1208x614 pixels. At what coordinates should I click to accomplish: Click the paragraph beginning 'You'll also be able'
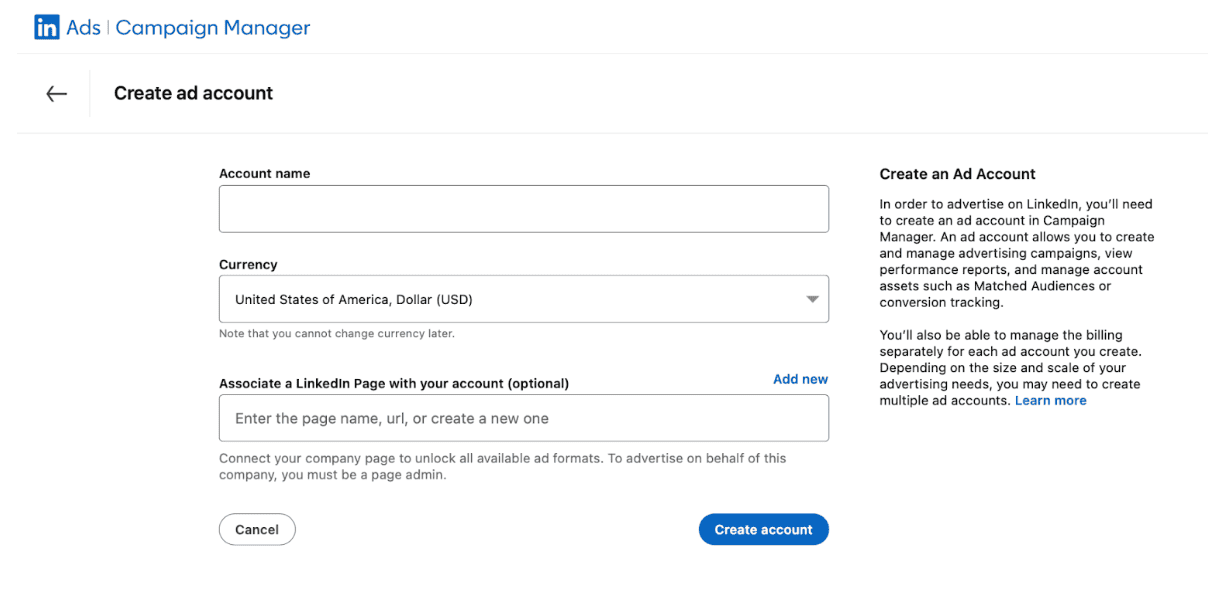[1010, 367]
